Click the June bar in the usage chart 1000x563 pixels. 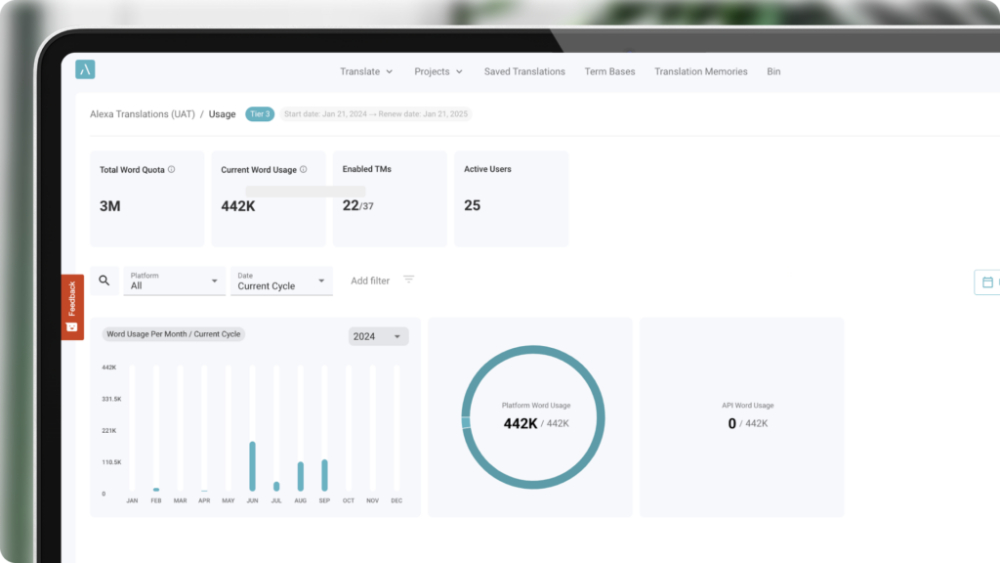(252, 466)
